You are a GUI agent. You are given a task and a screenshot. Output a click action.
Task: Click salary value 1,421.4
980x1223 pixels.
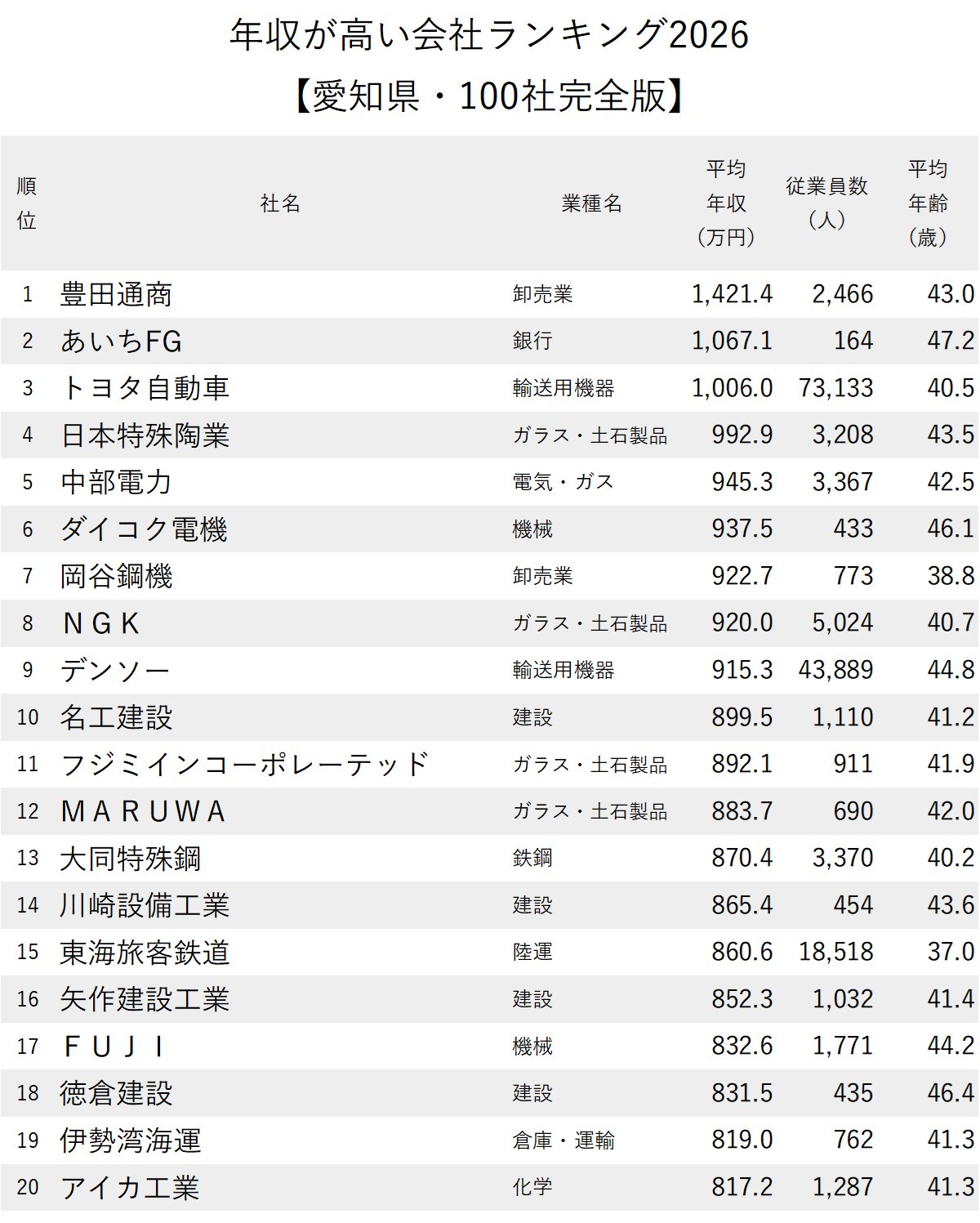(x=732, y=294)
